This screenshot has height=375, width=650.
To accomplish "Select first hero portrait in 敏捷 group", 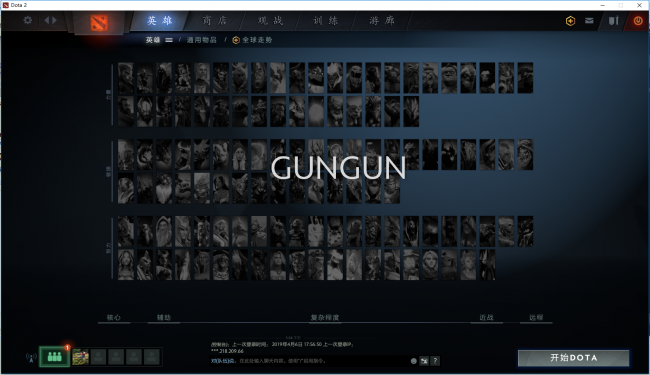I will pos(126,155).
